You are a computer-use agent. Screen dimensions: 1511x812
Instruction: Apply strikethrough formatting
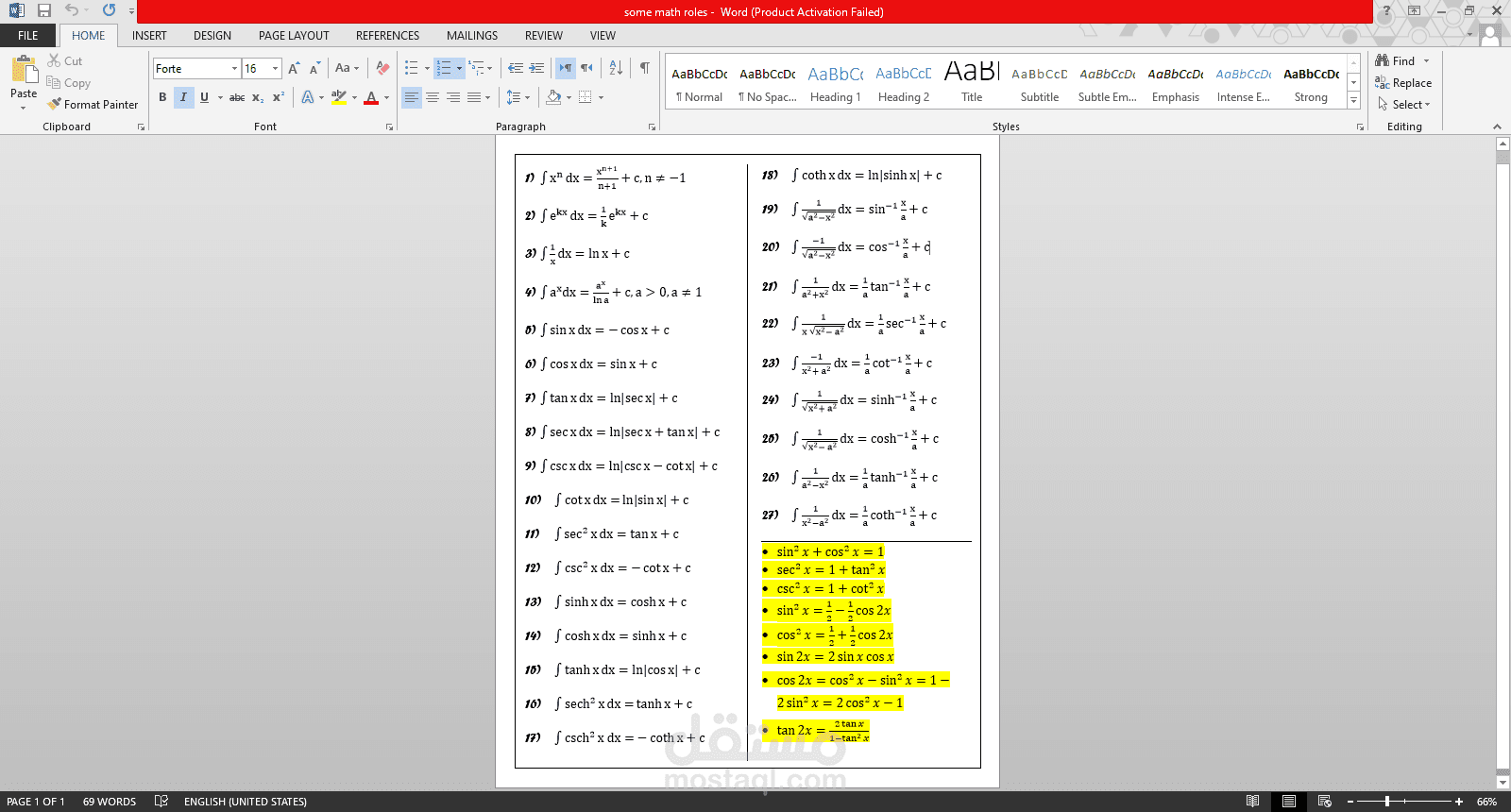pyautogui.click(x=237, y=97)
